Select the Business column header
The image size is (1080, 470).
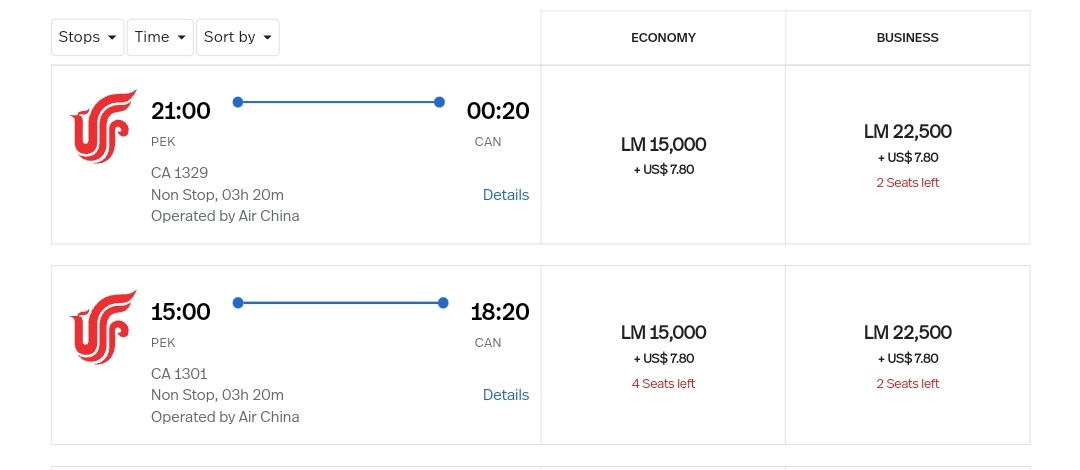[x=907, y=38]
